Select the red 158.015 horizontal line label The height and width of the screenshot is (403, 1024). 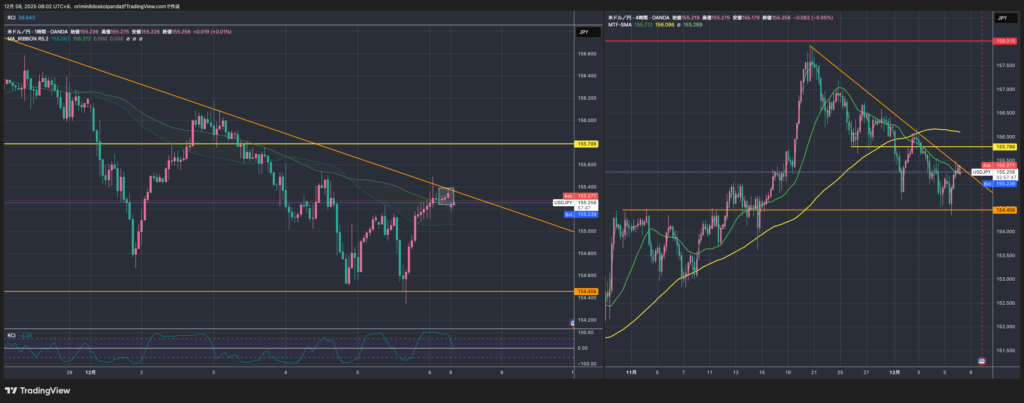click(x=1004, y=41)
